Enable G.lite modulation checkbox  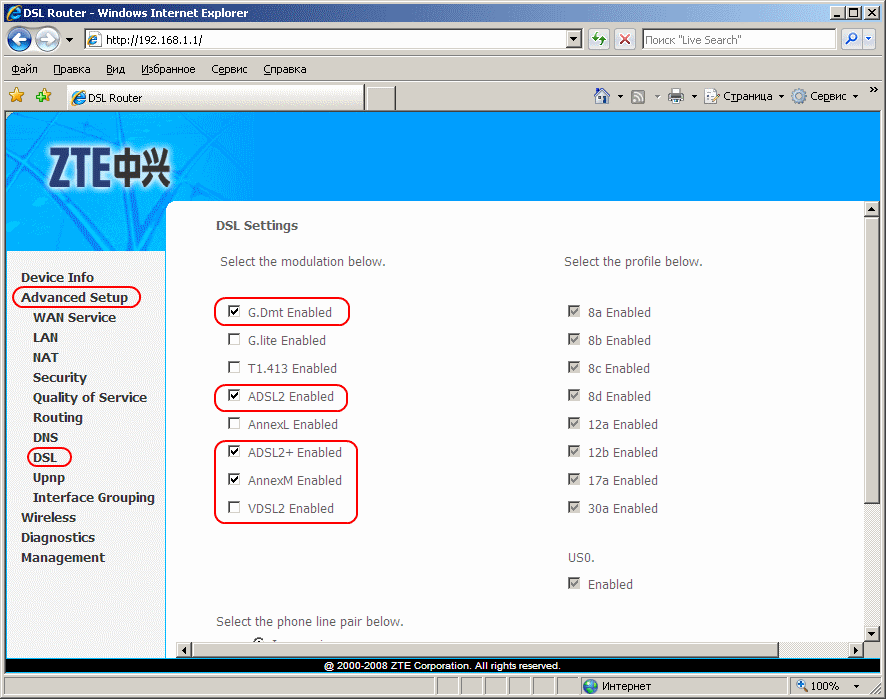click(234, 340)
